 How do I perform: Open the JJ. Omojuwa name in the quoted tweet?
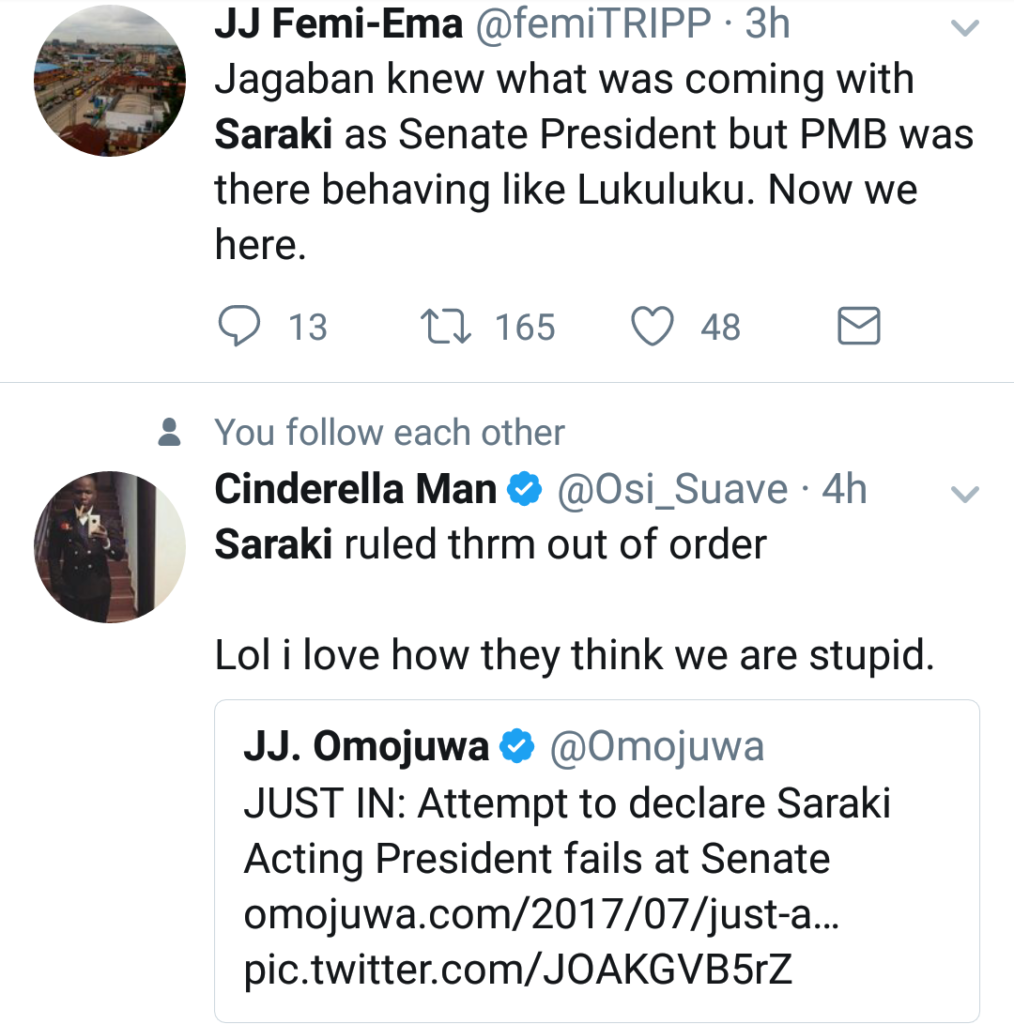tap(367, 746)
